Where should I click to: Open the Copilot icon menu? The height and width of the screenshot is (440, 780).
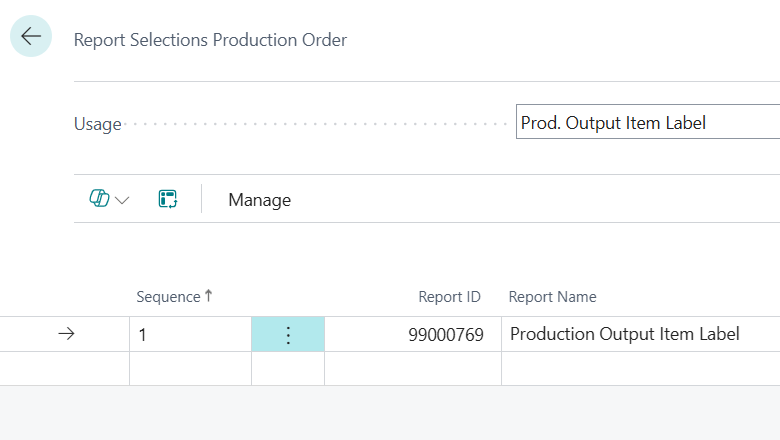point(99,199)
